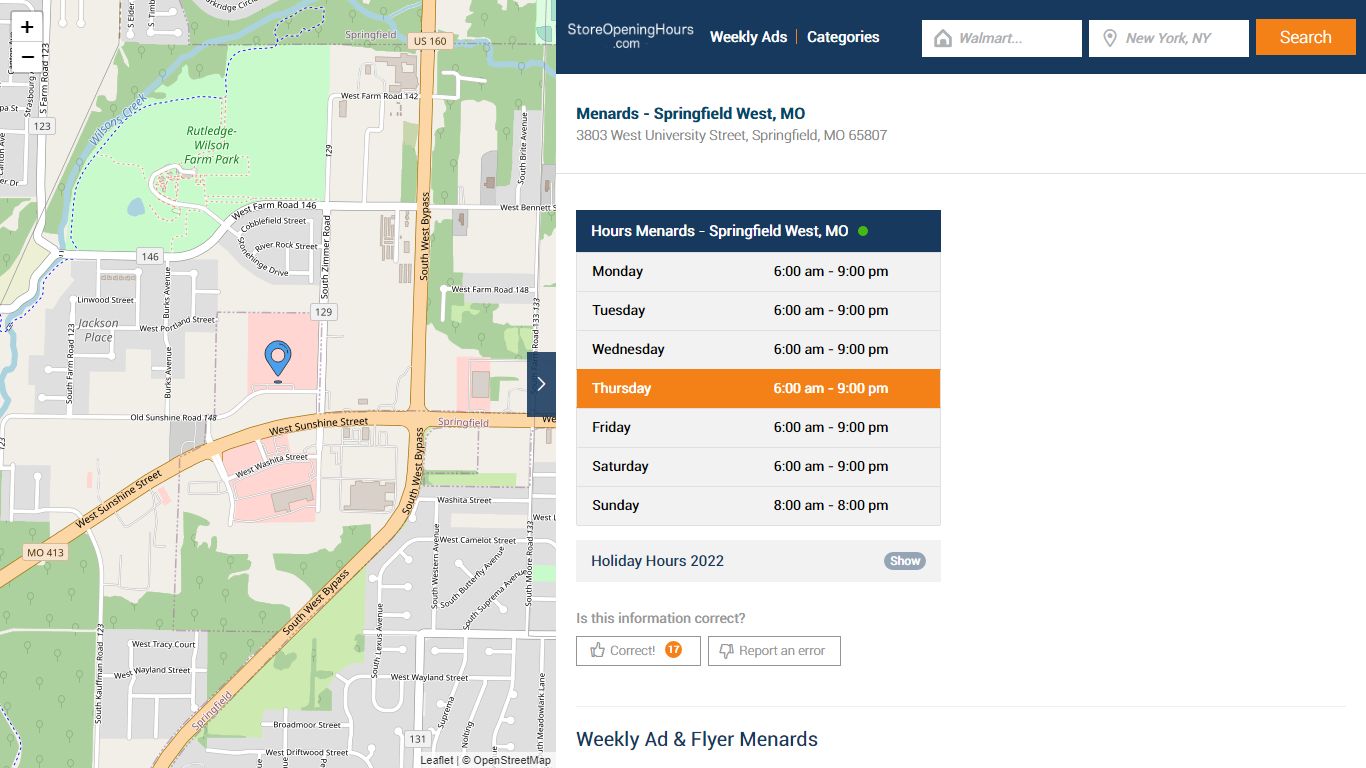Open the Categories menu
Screen dimensions: 1366x768
(843, 37)
